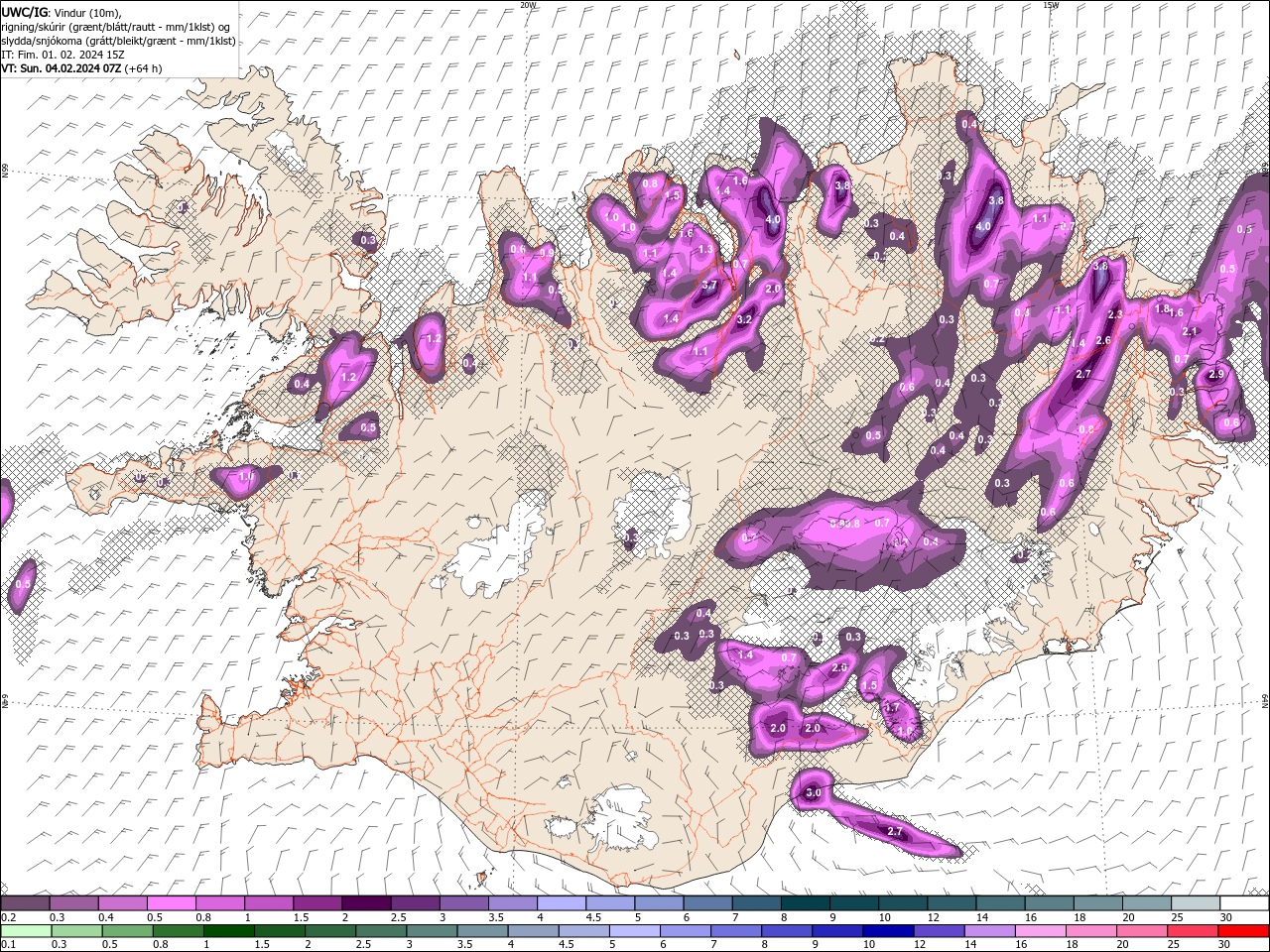Image resolution: width=1270 pixels, height=952 pixels.
Task: Select the 'VT: Sun. 04.02.2024 07Z' valid time
Action: tap(62, 68)
